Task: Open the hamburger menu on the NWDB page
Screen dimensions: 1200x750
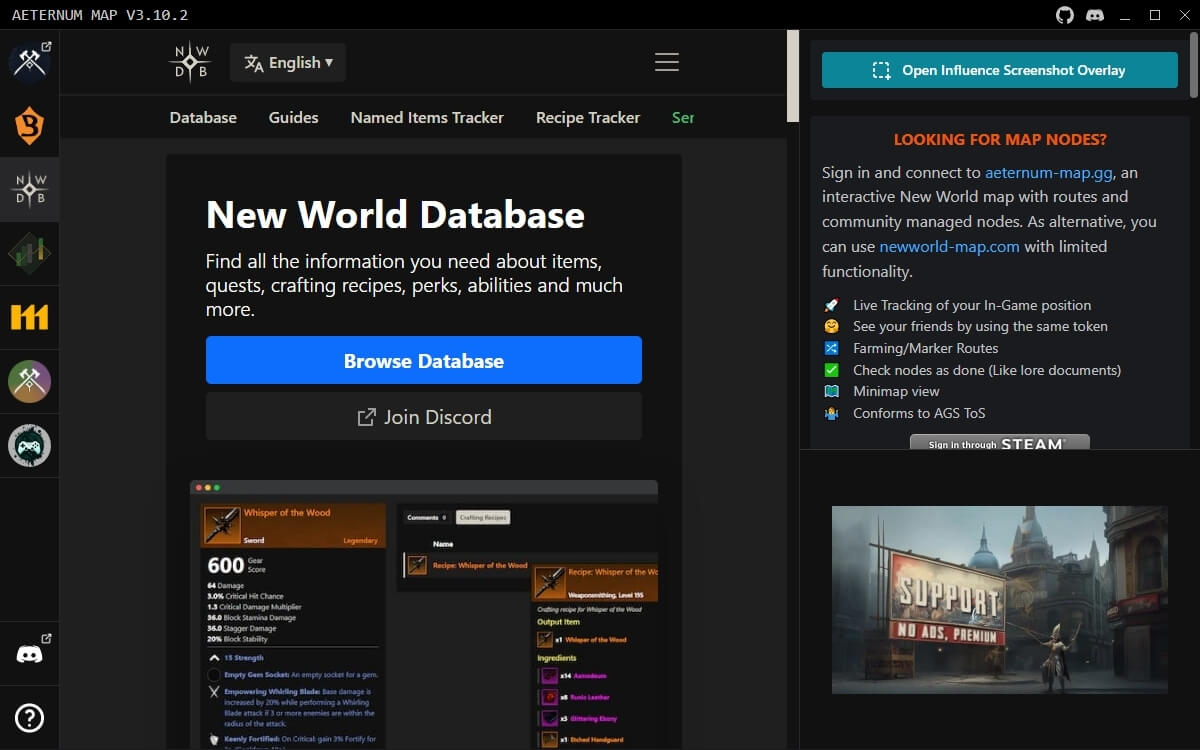Action: (x=667, y=62)
